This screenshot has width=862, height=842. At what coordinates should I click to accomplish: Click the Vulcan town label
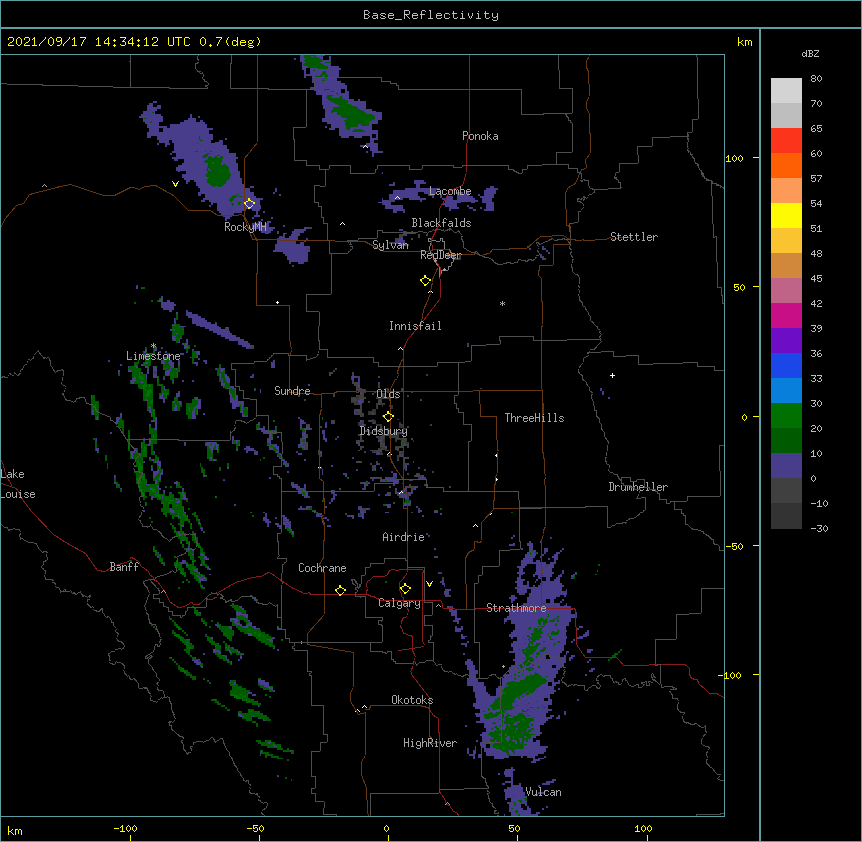coord(543,792)
